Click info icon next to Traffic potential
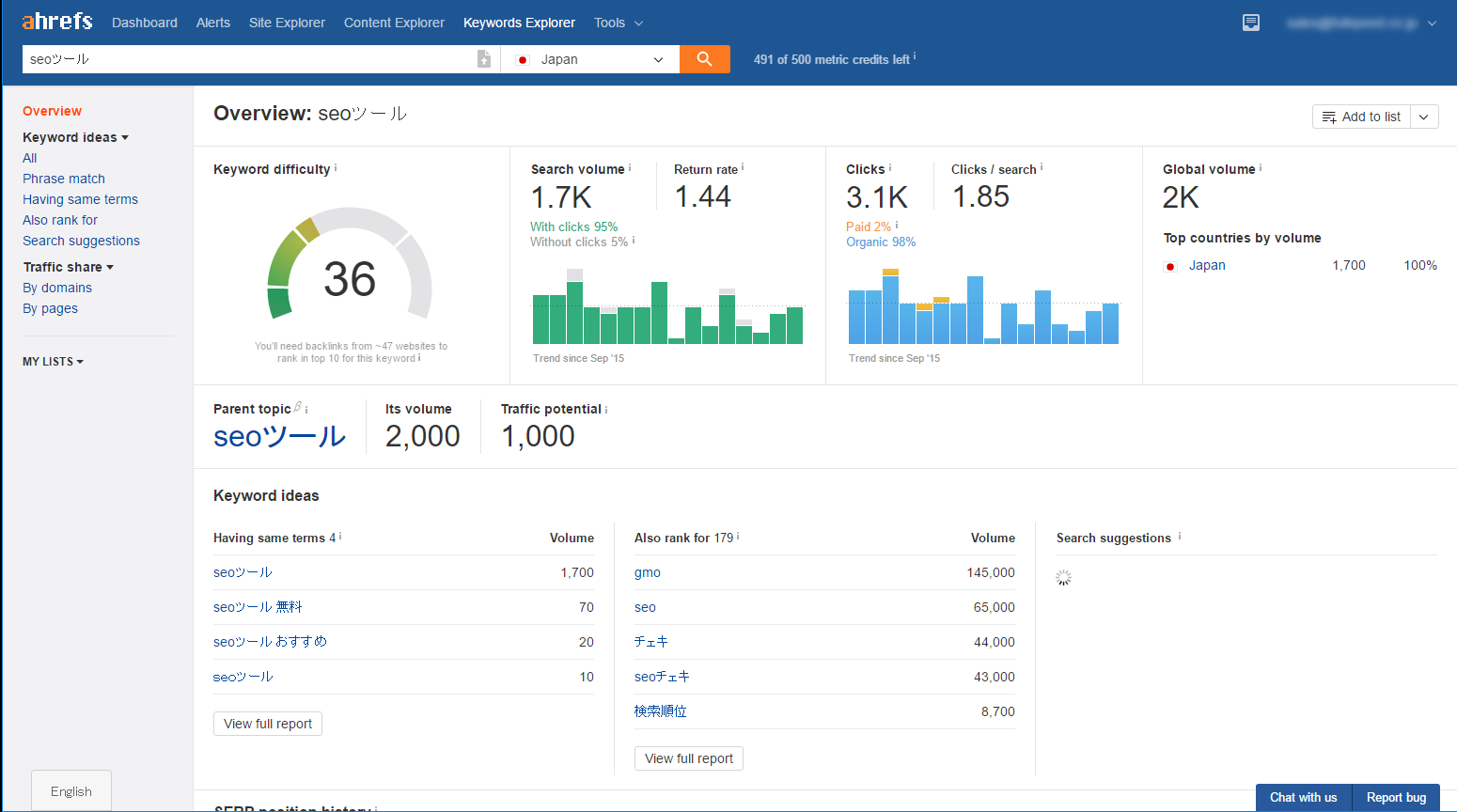The image size is (1457, 812). tap(606, 410)
